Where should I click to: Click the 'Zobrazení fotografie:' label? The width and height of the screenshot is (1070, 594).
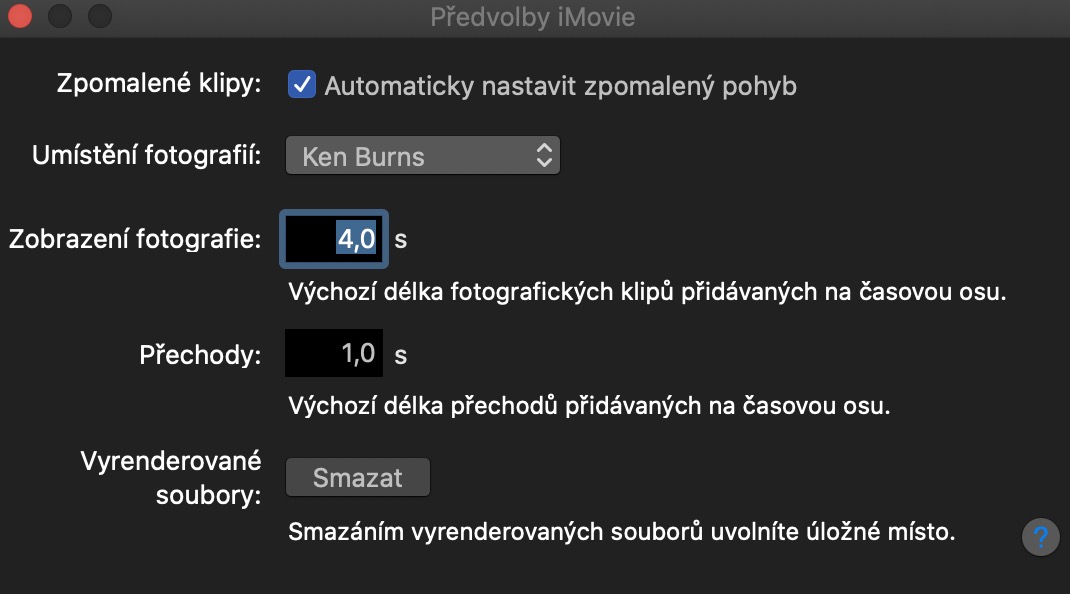coord(134,239)
